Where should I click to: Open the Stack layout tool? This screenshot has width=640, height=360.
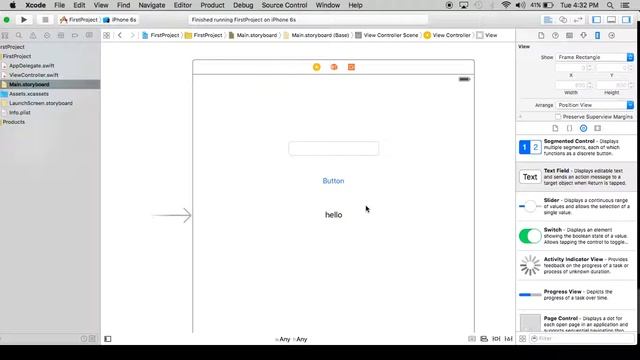(472, 339)
